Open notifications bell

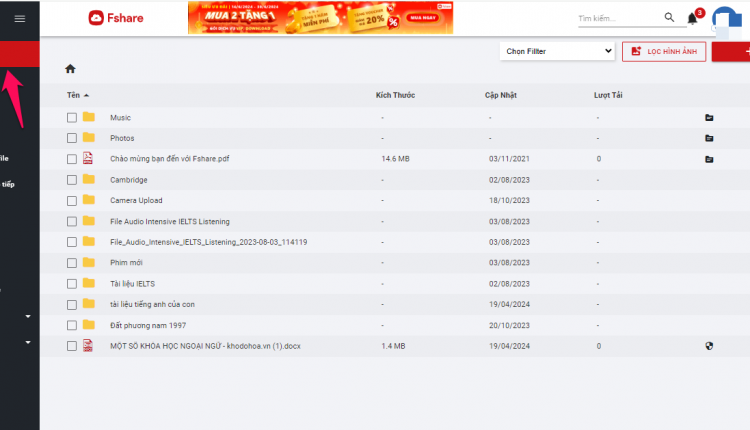(x=692, y=19)
